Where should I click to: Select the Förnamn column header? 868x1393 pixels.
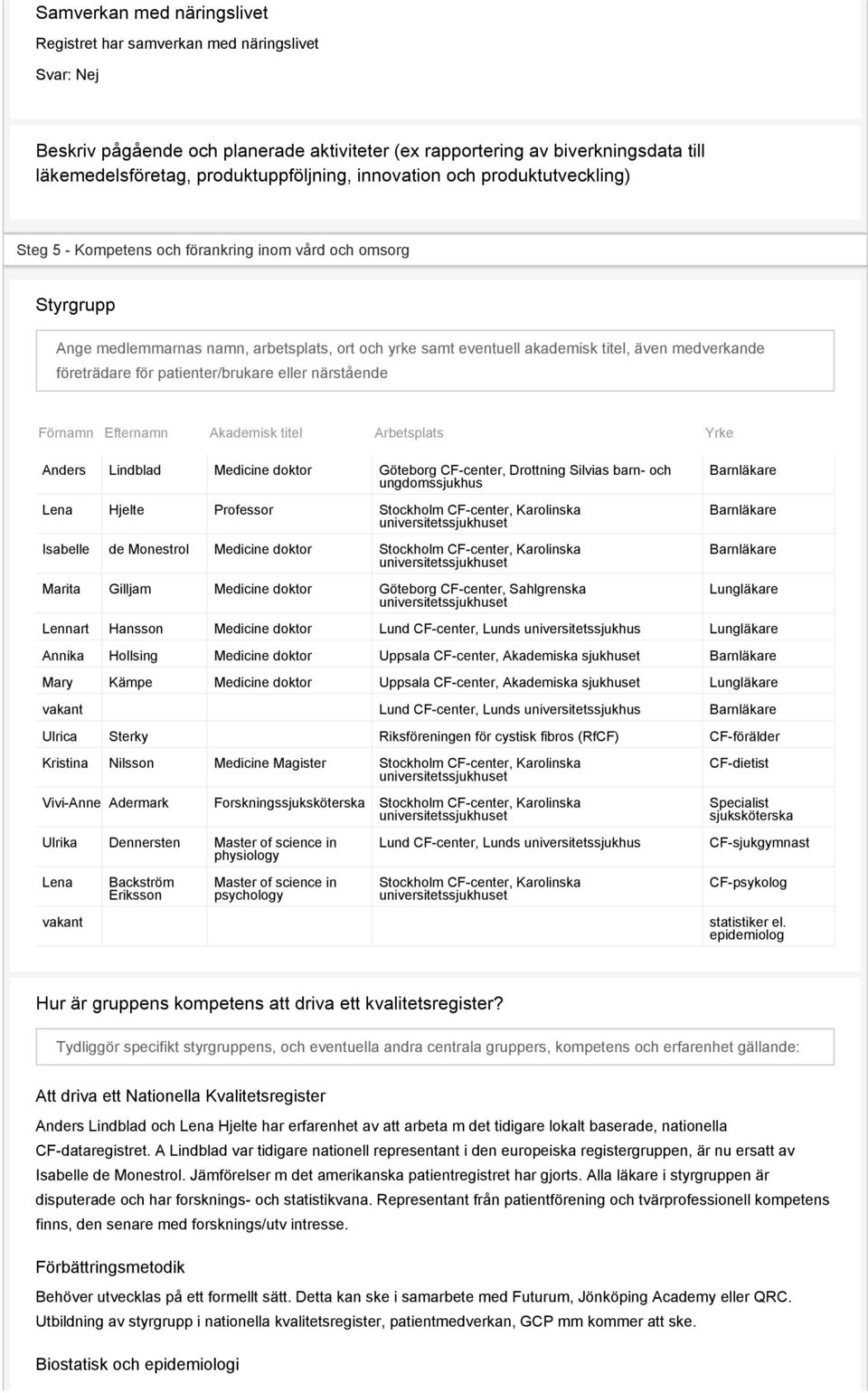click(x=66, y=433)
